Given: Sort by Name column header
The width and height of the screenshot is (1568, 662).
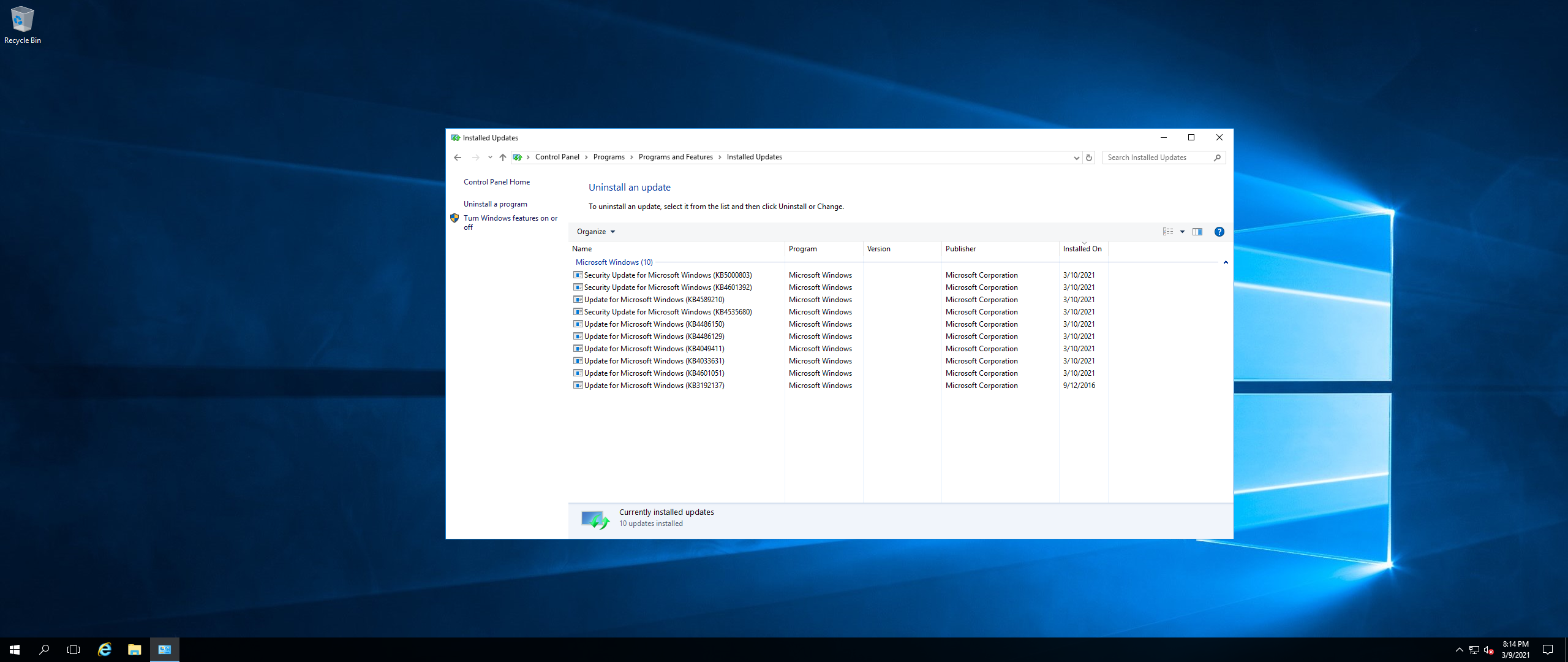Looking at the screenshot, I should click(x=676, y=249).
